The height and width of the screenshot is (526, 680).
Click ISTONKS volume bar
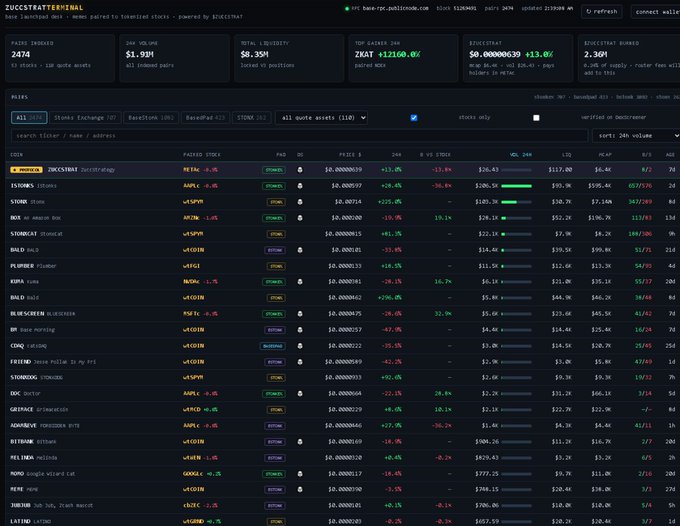point(516,186)
